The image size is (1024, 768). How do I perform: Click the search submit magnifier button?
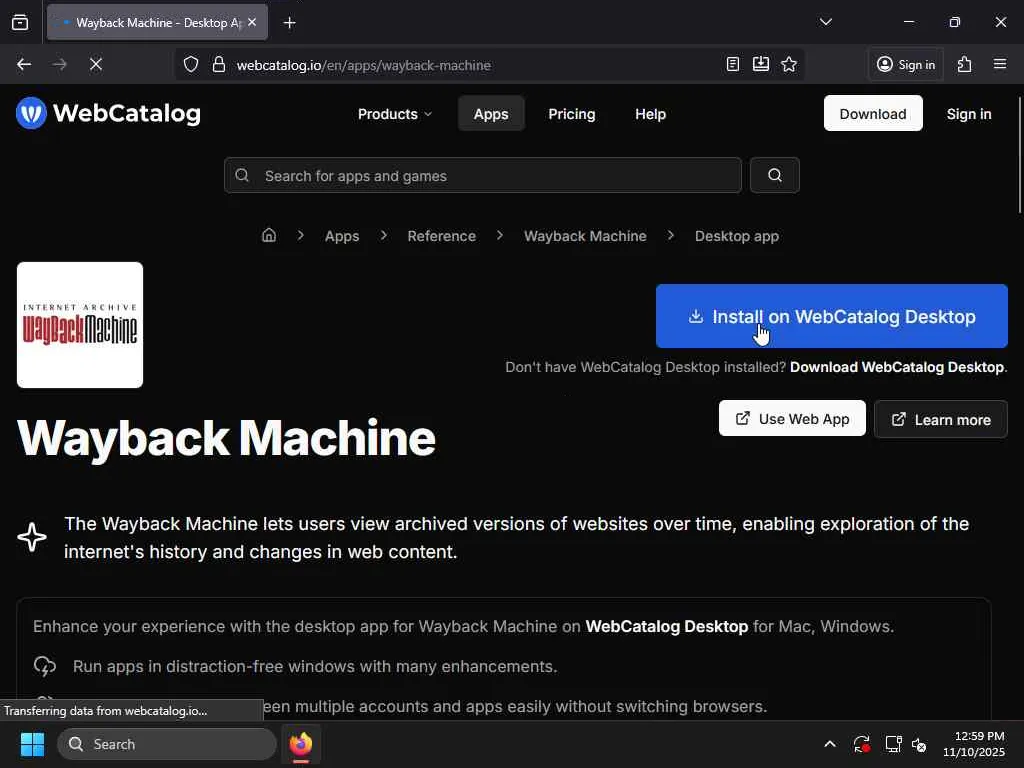tap(775, 175)
